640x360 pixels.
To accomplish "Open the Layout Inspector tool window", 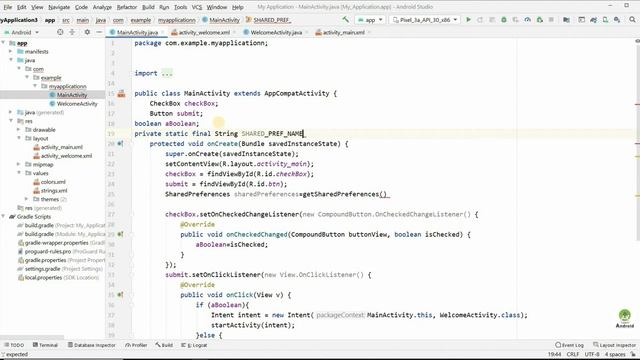I will tap(614, 345).
